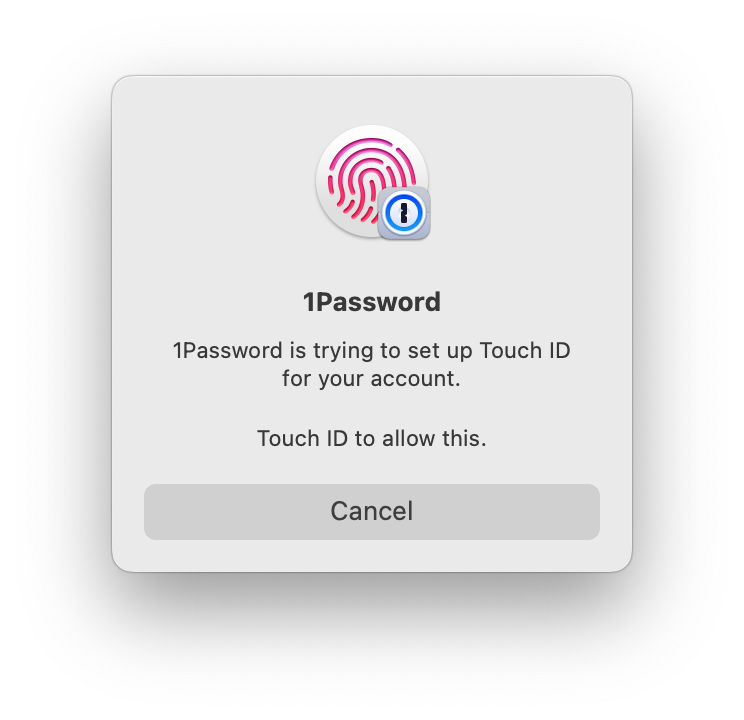Click the words "Touch ID" in the first message line
Screen dimensions: 744x720
pos(525,351)
